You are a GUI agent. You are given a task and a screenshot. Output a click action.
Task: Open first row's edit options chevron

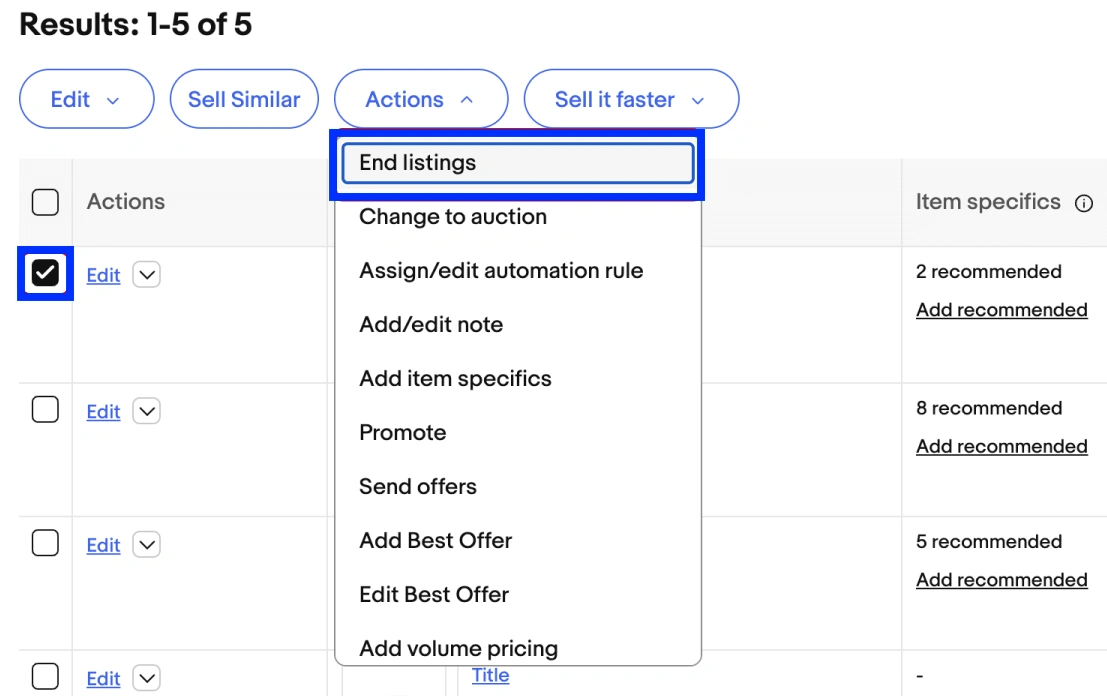coord(146,275)
